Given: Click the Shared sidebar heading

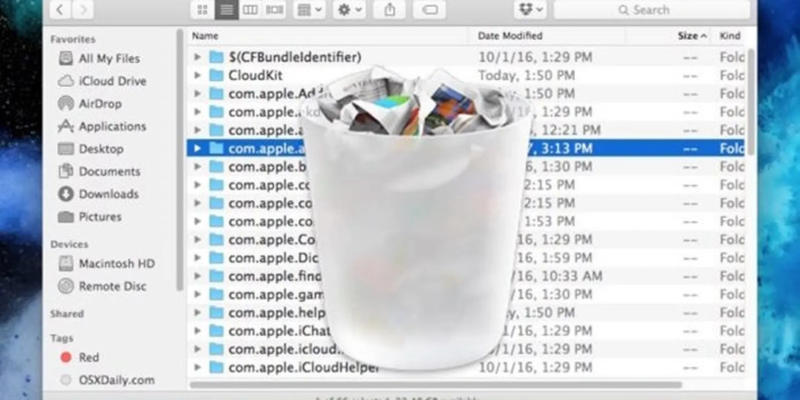Looking at the screenshot, I should click(67, 314).
